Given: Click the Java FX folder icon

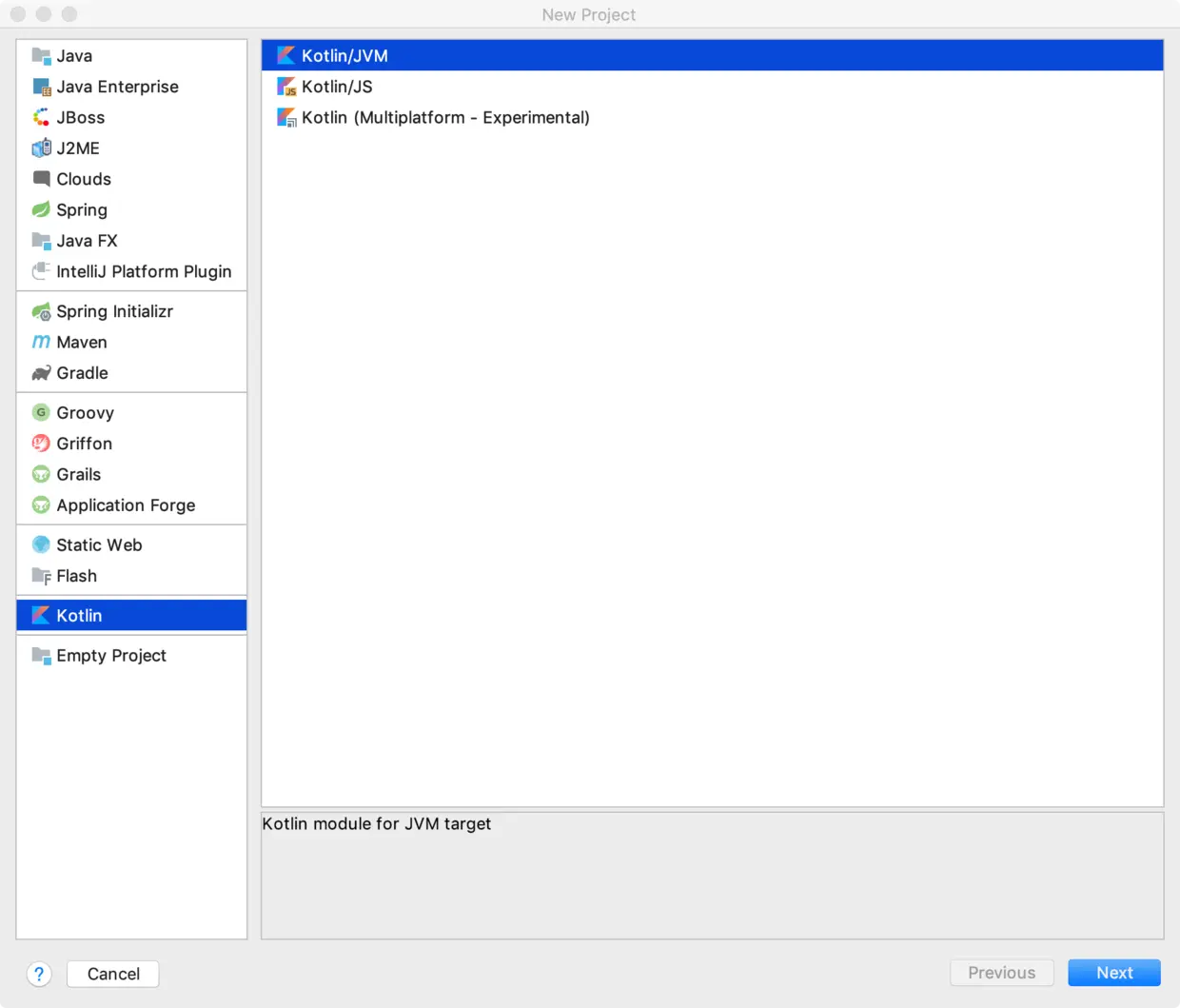Looking at the screenshot, I should [41, 241].
